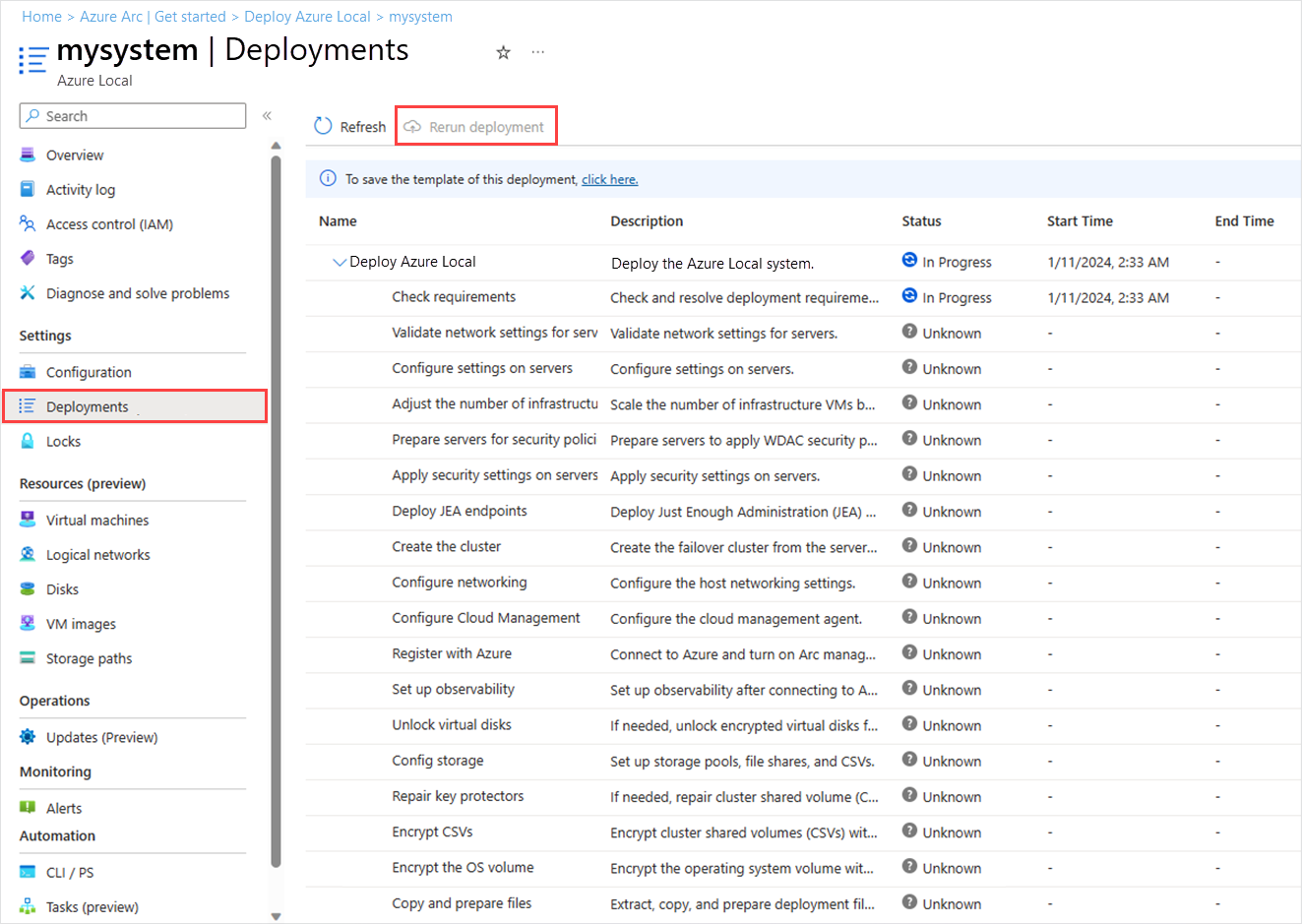The width and height of the screenshot is (1302, 924).
Task: Click the favorite star next to Deployments title
Action: (503, 52)
